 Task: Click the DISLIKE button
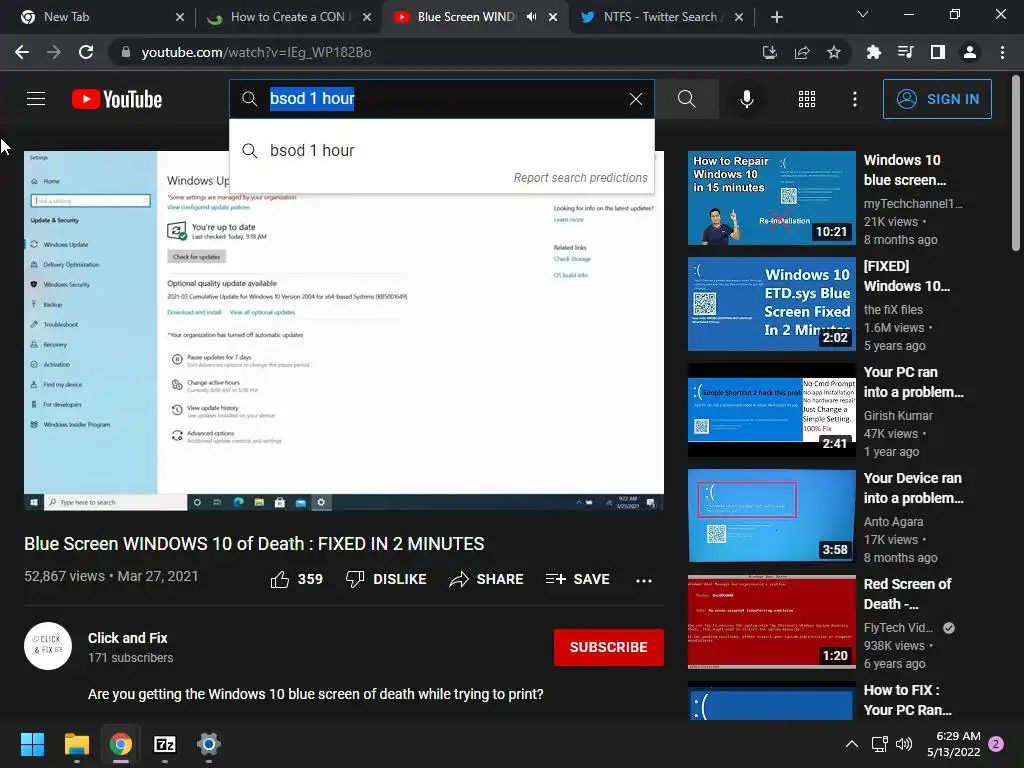click(386, 579)
